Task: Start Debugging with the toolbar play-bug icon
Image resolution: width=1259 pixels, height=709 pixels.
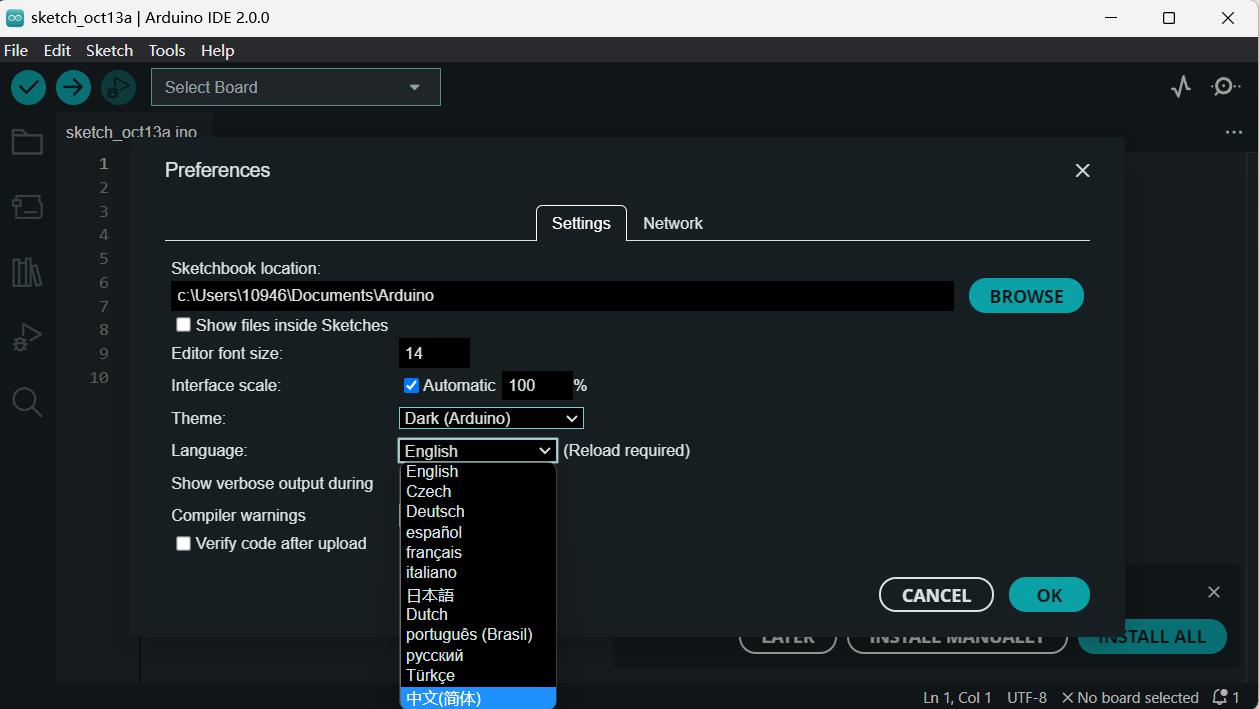Action: pyautogui.click(x=118, y=87)
